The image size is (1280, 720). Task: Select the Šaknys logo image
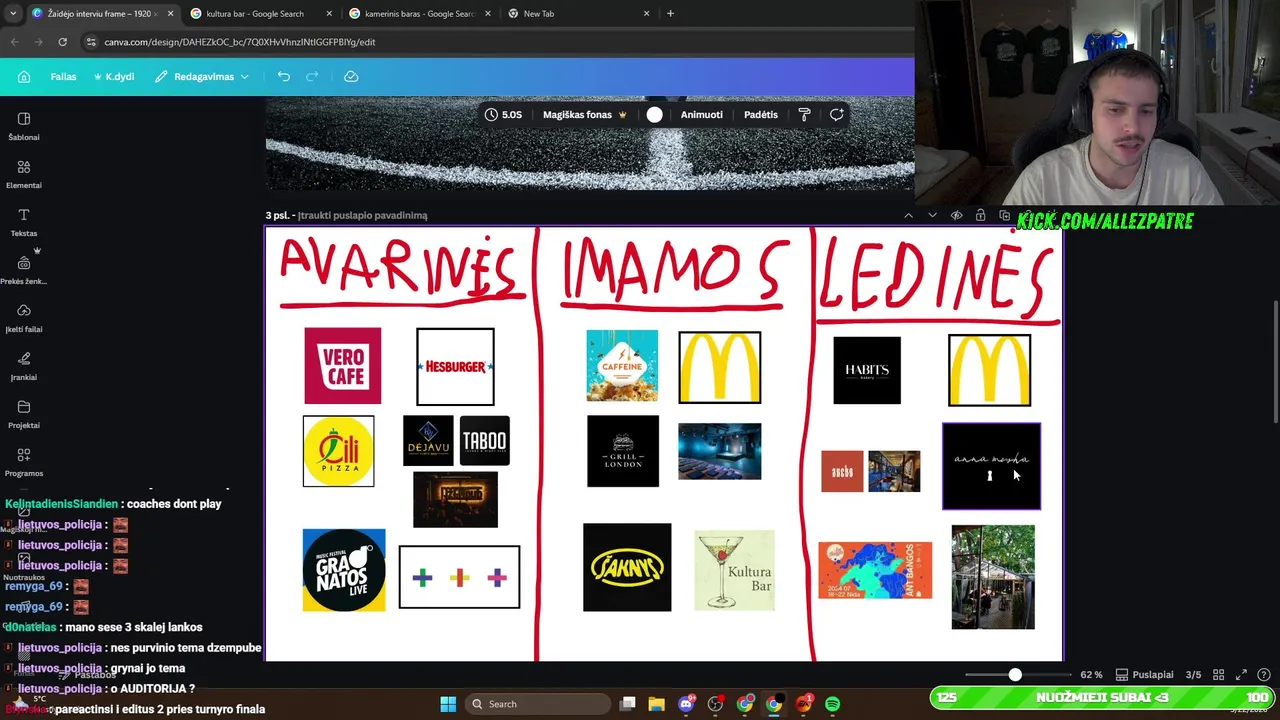pos(627,567)
